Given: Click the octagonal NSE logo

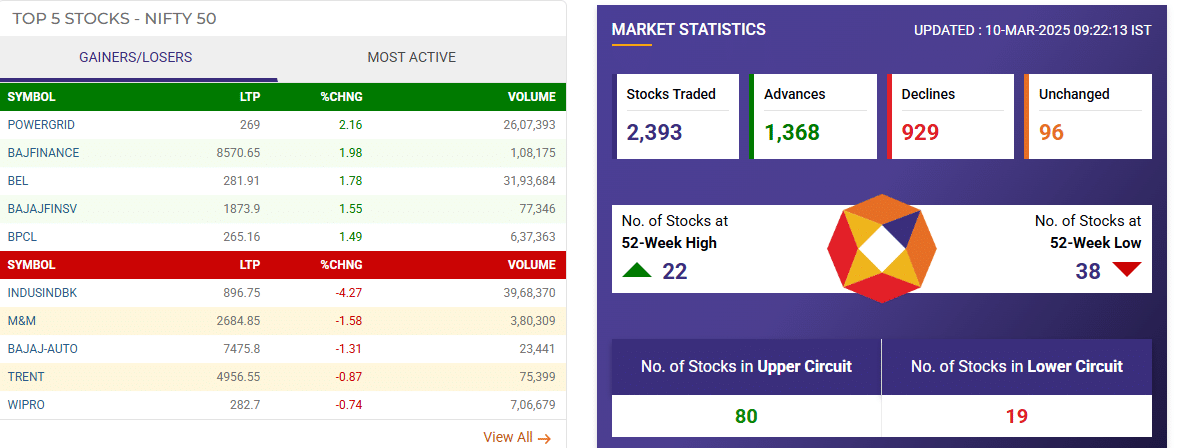Looking at the screenshot, I should pos(881,248).
